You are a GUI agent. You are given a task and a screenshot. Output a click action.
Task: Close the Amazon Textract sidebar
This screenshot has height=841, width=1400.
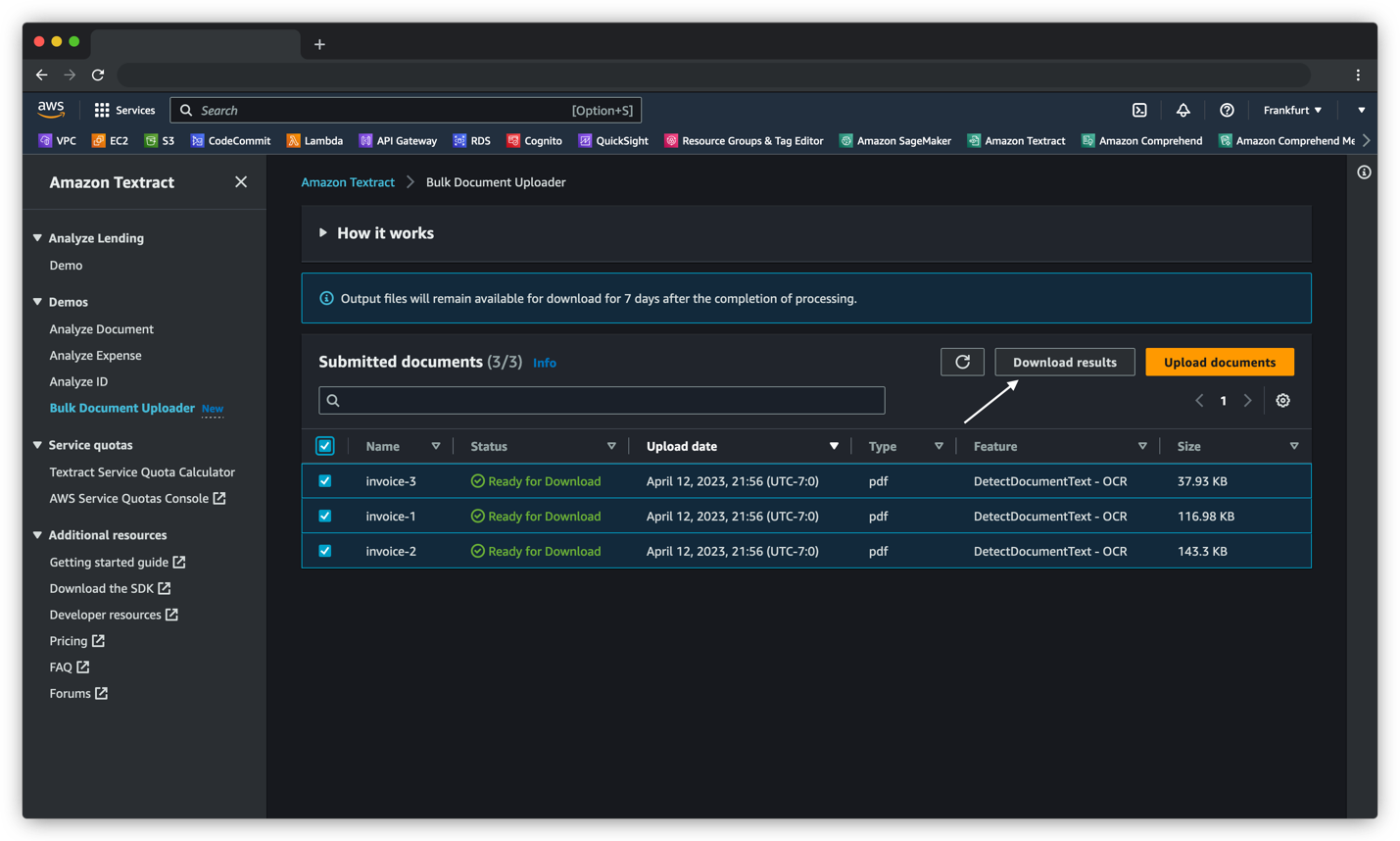pos(241,182)
